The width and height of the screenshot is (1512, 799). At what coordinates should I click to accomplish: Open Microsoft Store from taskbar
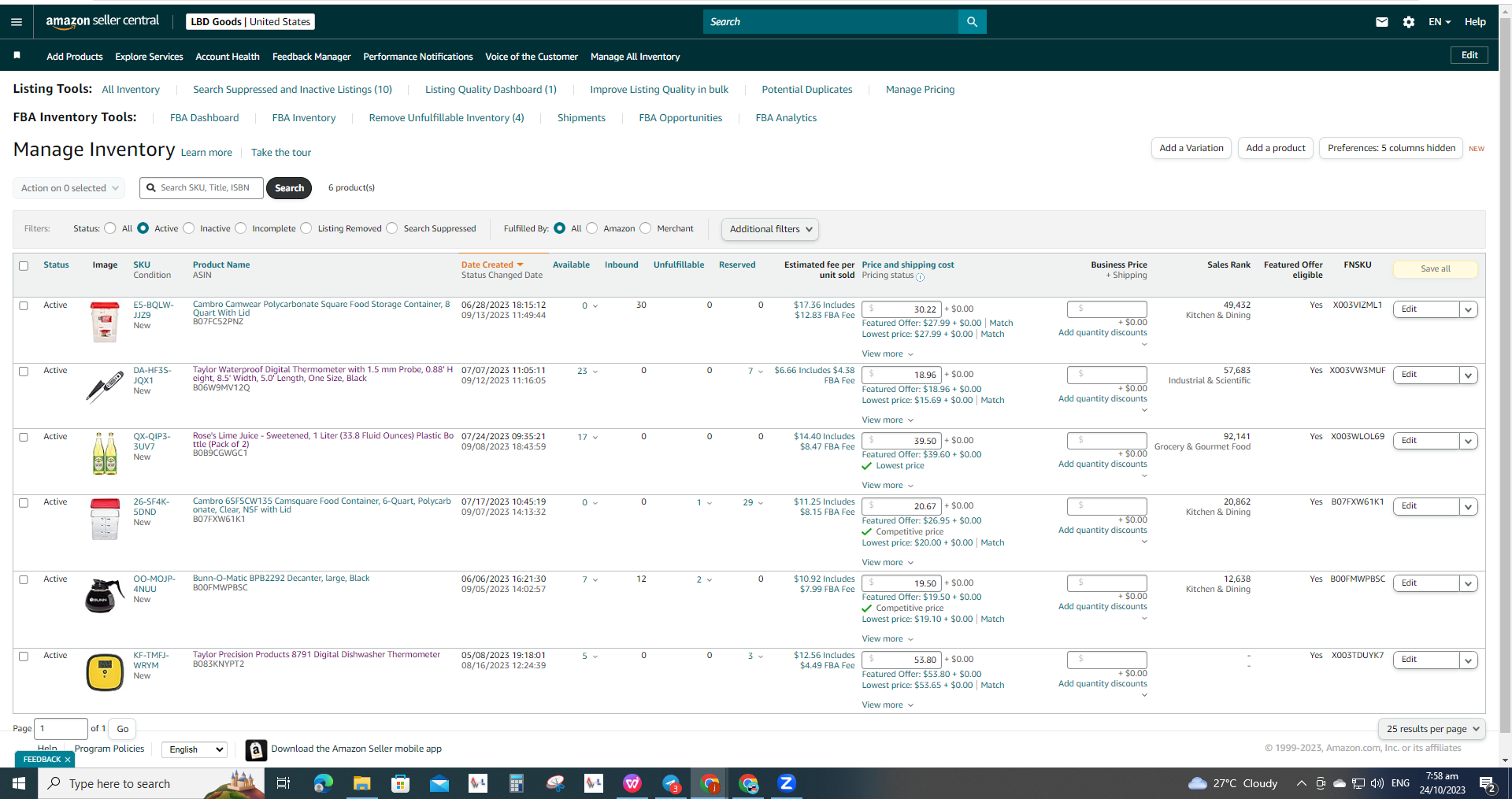(x=401, y=783)
